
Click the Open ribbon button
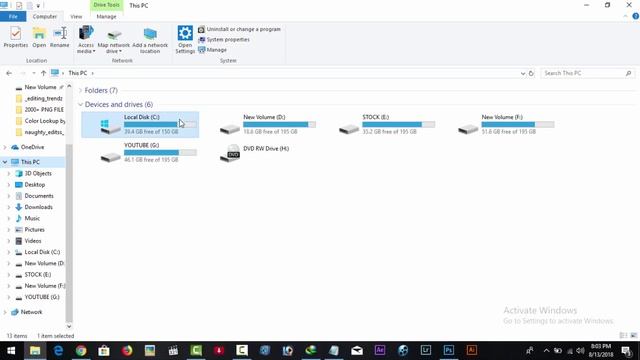39,37
